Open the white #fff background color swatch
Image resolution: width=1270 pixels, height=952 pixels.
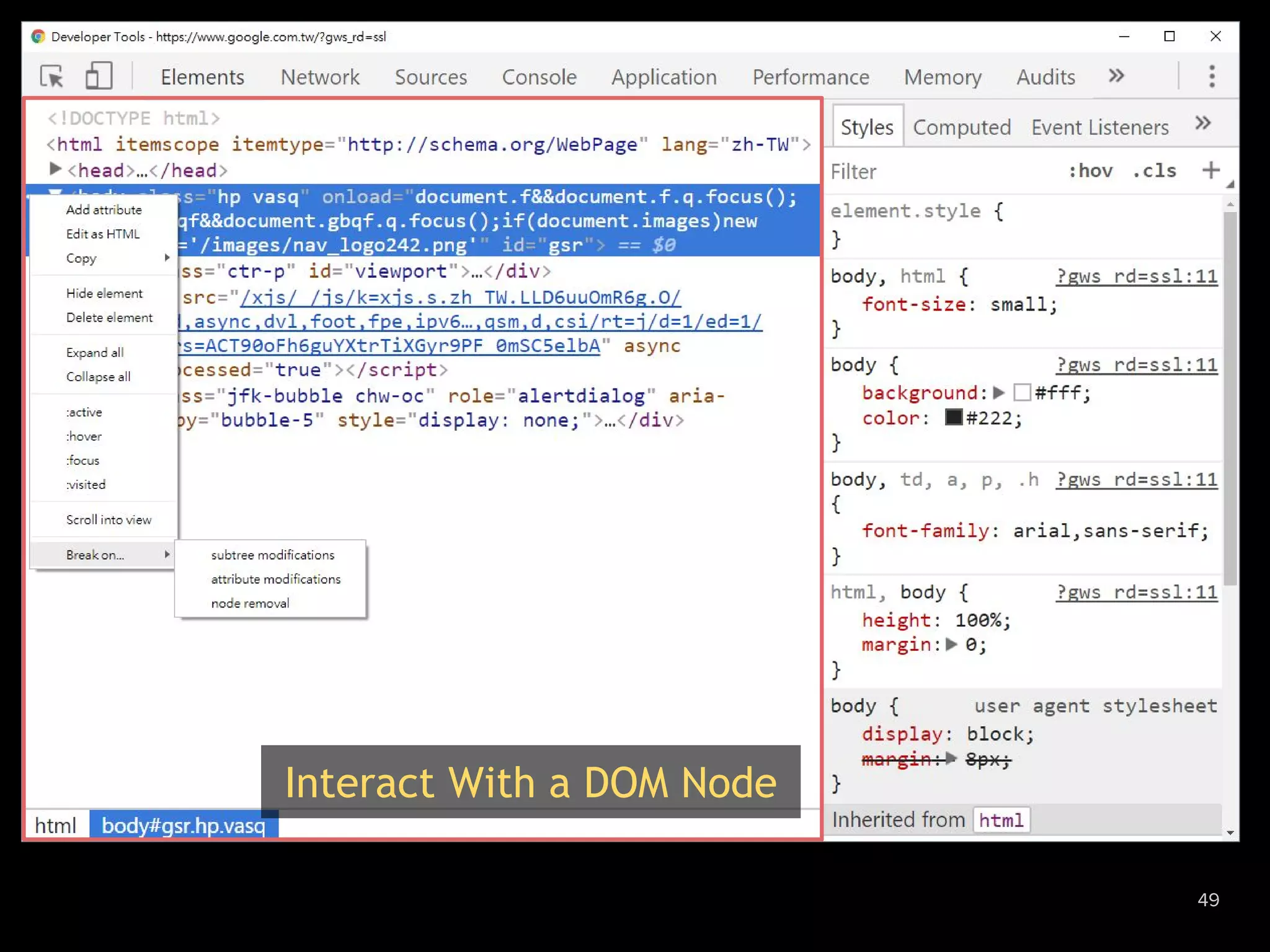coord(1022,392)
